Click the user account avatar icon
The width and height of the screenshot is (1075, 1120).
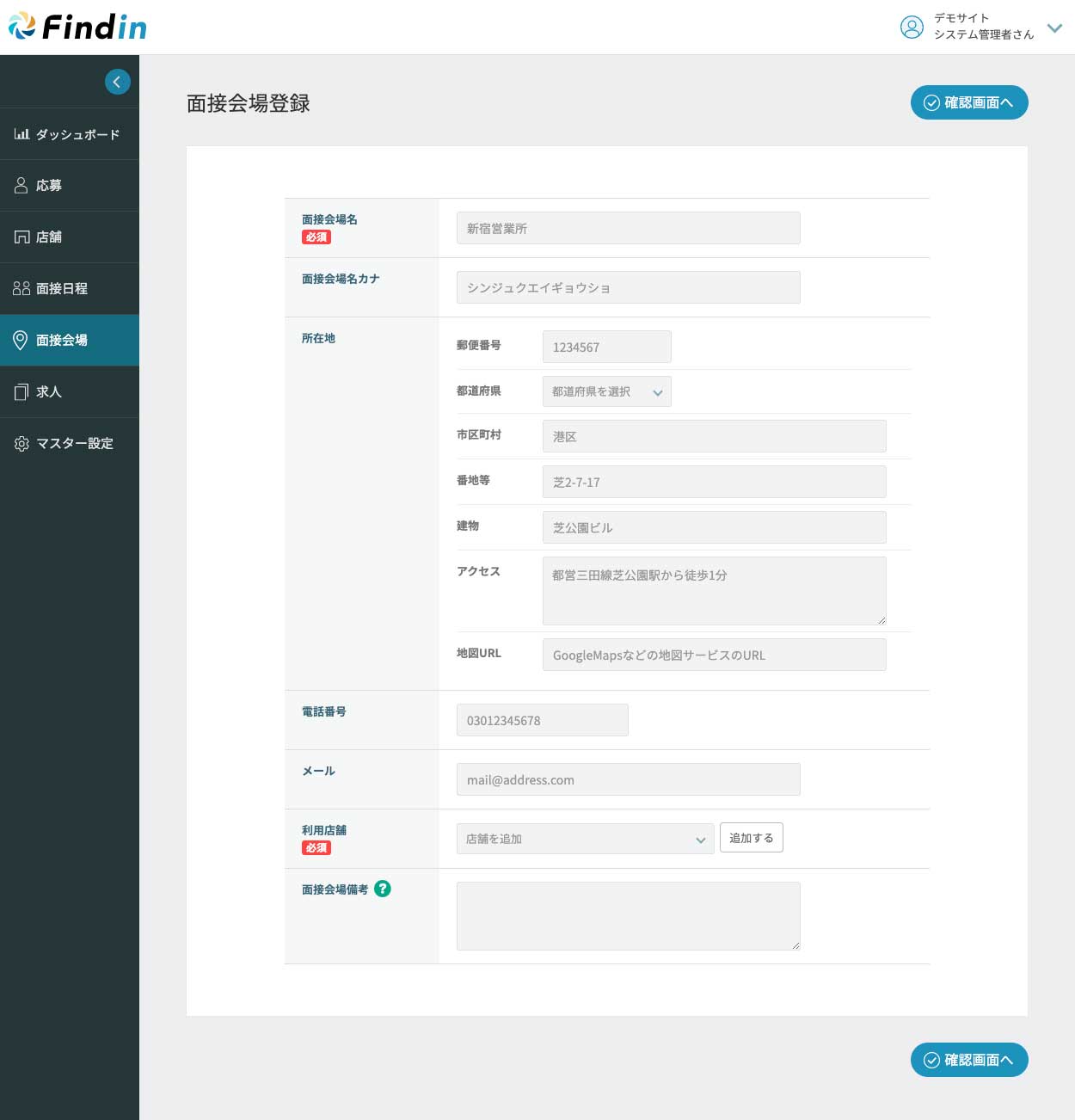[912, 27]
